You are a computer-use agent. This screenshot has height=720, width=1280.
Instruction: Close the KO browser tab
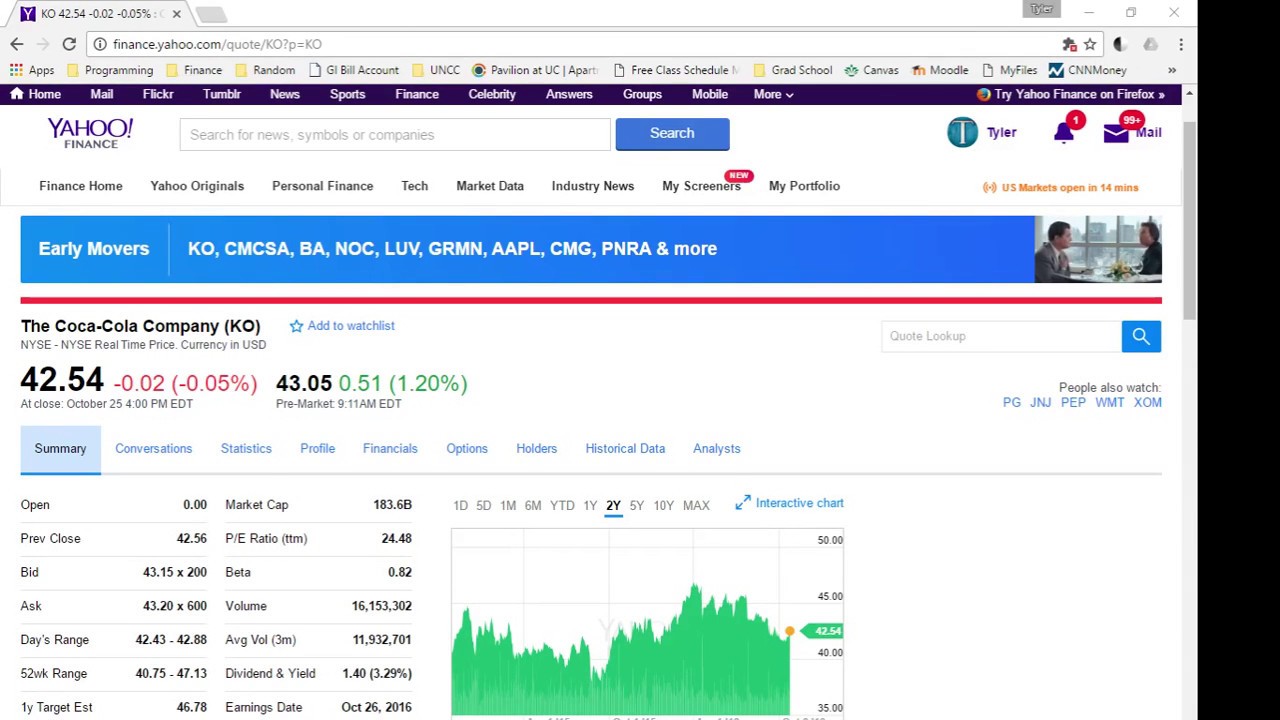pyautogui.click(x=177, y=14)
